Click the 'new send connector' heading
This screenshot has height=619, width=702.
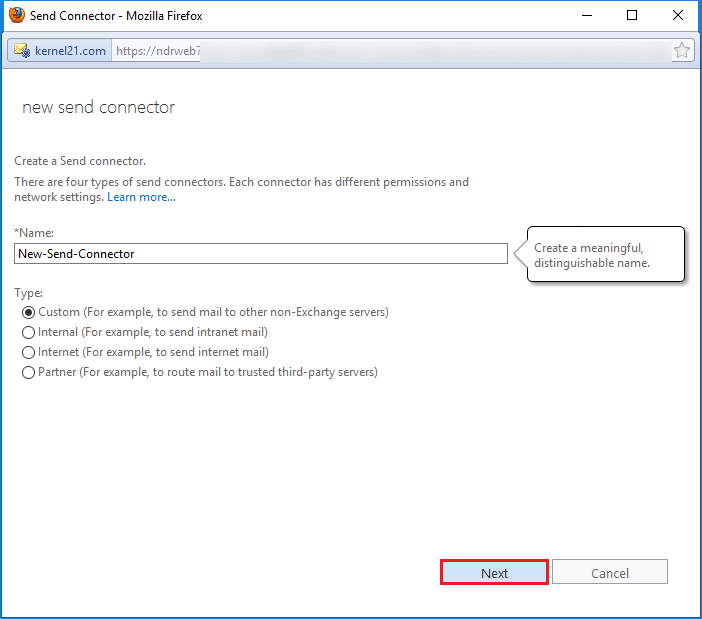point(98,107)
